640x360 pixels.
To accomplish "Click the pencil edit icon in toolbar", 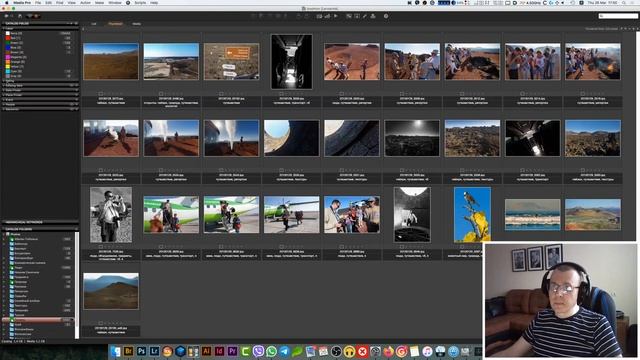I will coord(364,16).
